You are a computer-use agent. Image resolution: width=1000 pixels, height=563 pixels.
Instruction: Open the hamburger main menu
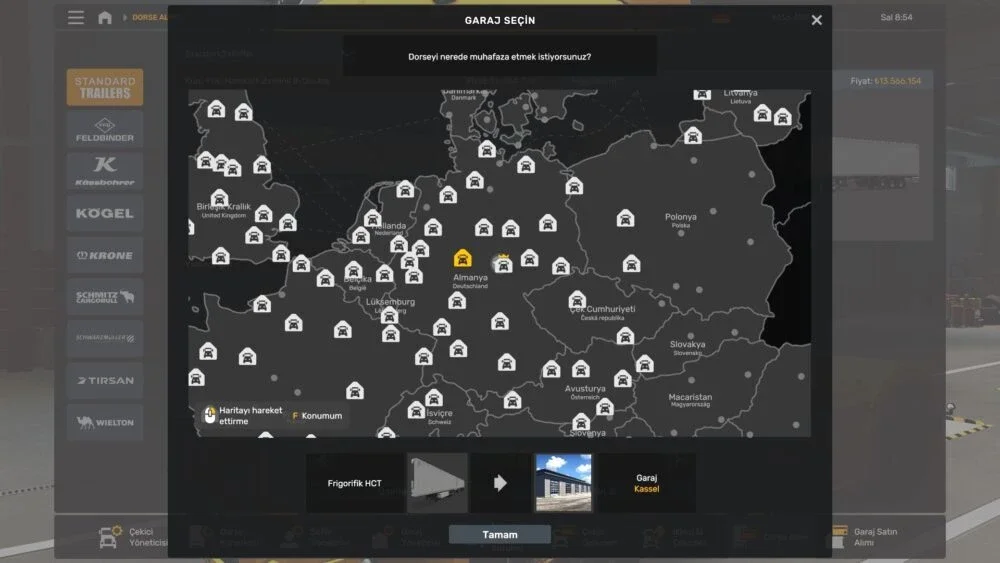[x=76, y=17]
